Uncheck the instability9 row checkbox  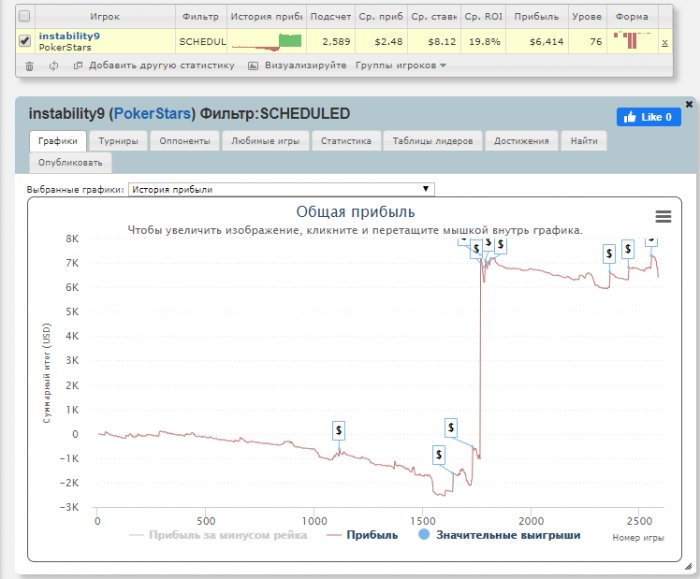click(25, 41)
